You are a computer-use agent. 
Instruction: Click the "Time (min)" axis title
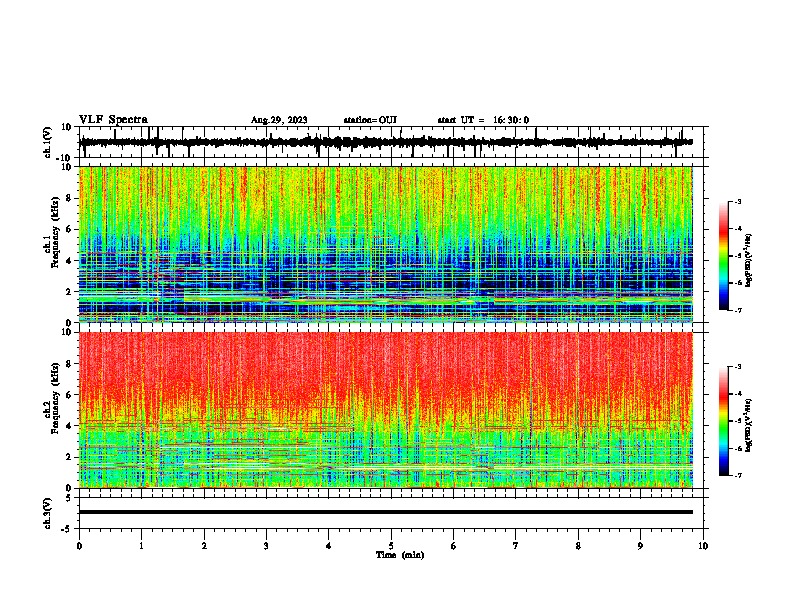[400, 555]
